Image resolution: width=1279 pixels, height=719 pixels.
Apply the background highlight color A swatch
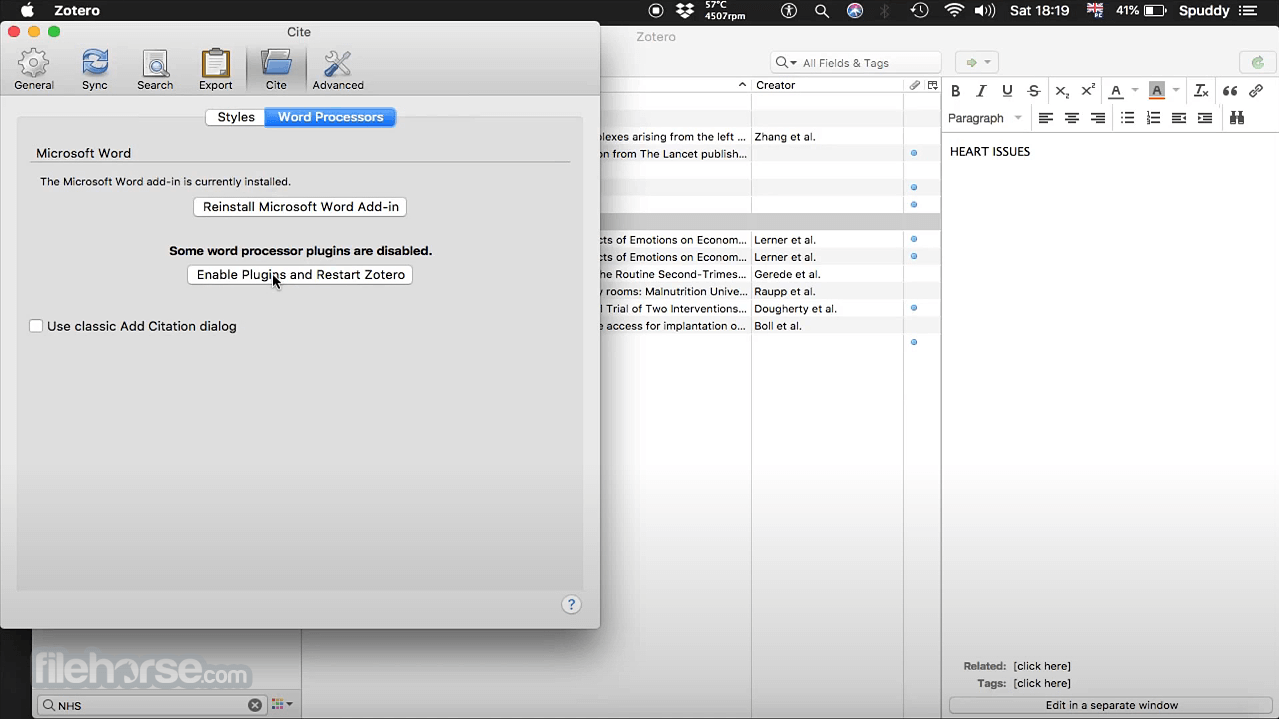1157,91
